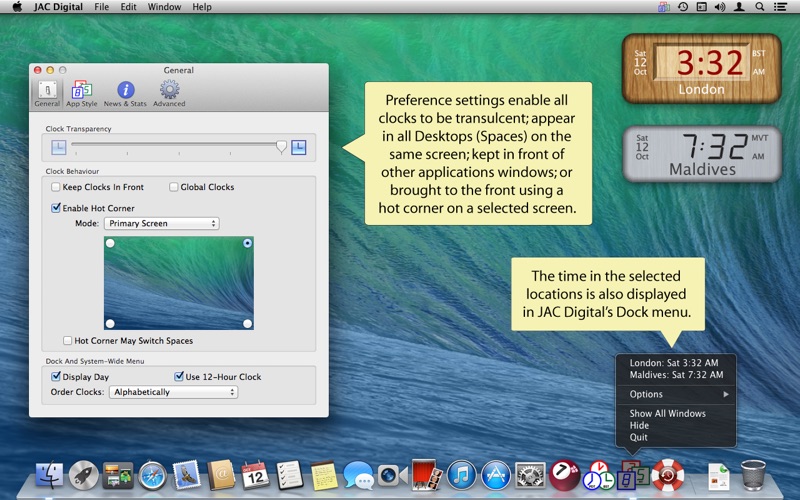
Task: Click the user account menu bar icon
Action: [x=739, y=7]
